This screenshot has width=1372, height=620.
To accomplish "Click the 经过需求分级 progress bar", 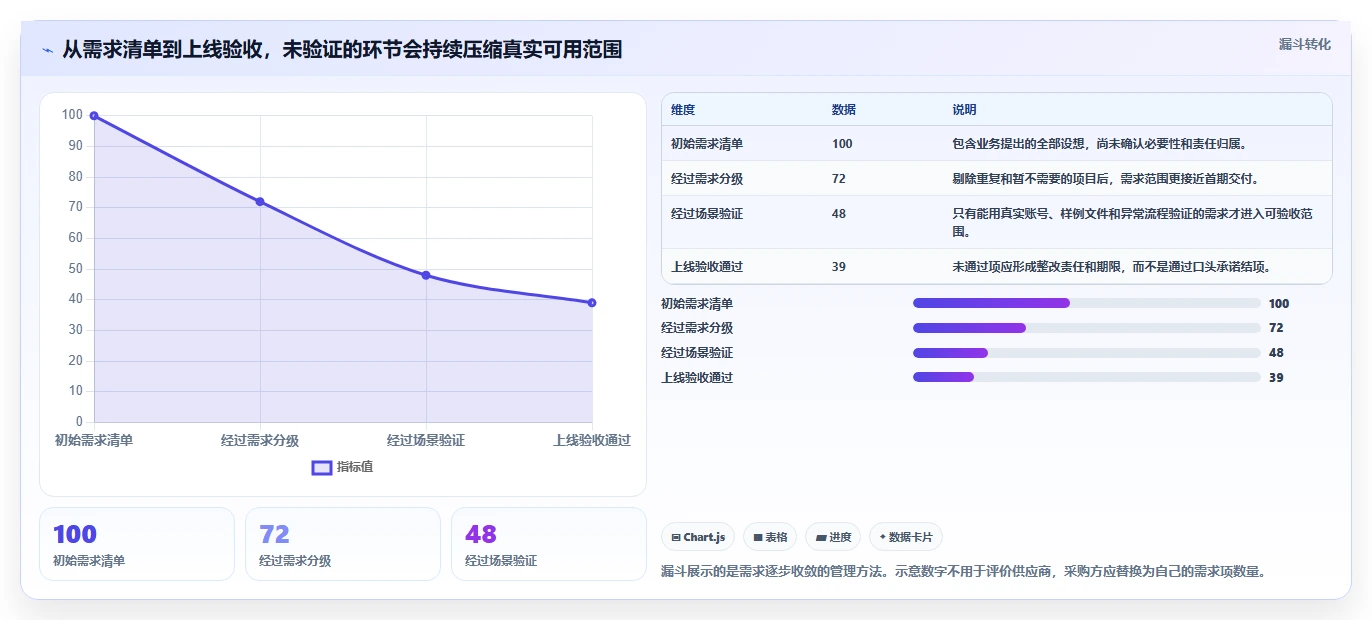I will click(1087, 328).
